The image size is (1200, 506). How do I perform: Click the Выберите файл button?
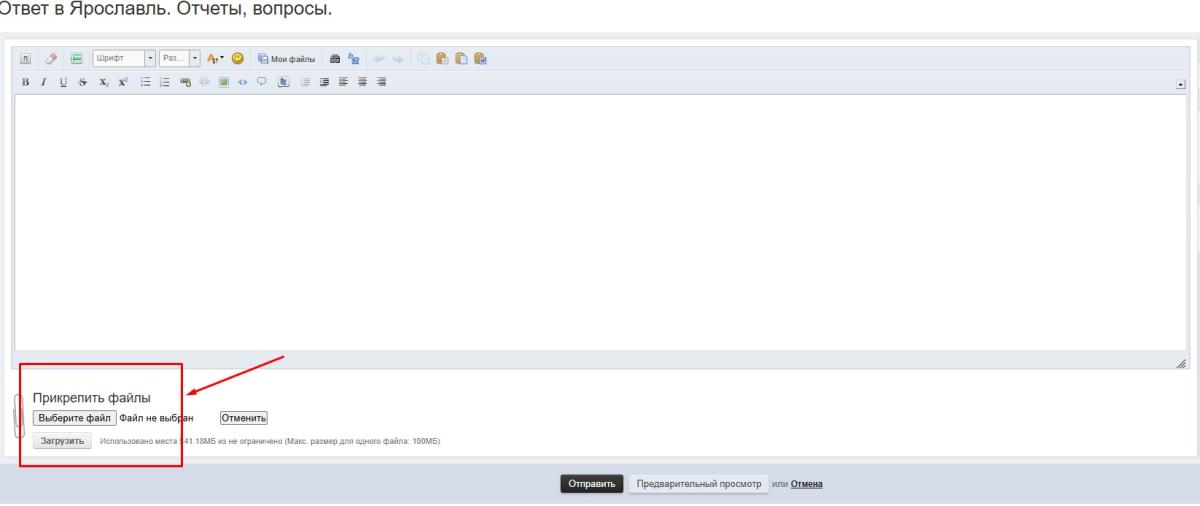(75, 418)
